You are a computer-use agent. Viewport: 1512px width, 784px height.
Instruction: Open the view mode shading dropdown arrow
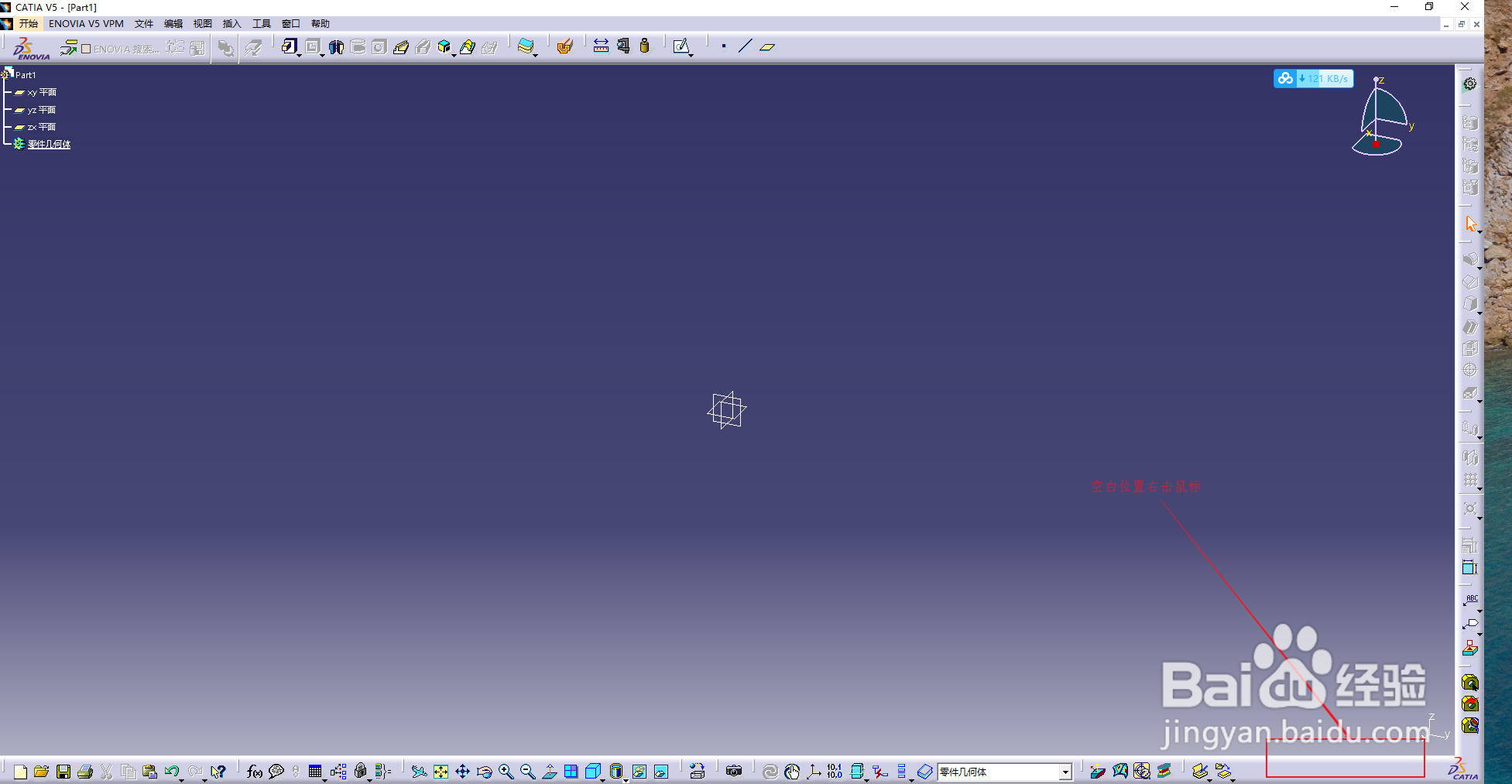pos(626,779)
